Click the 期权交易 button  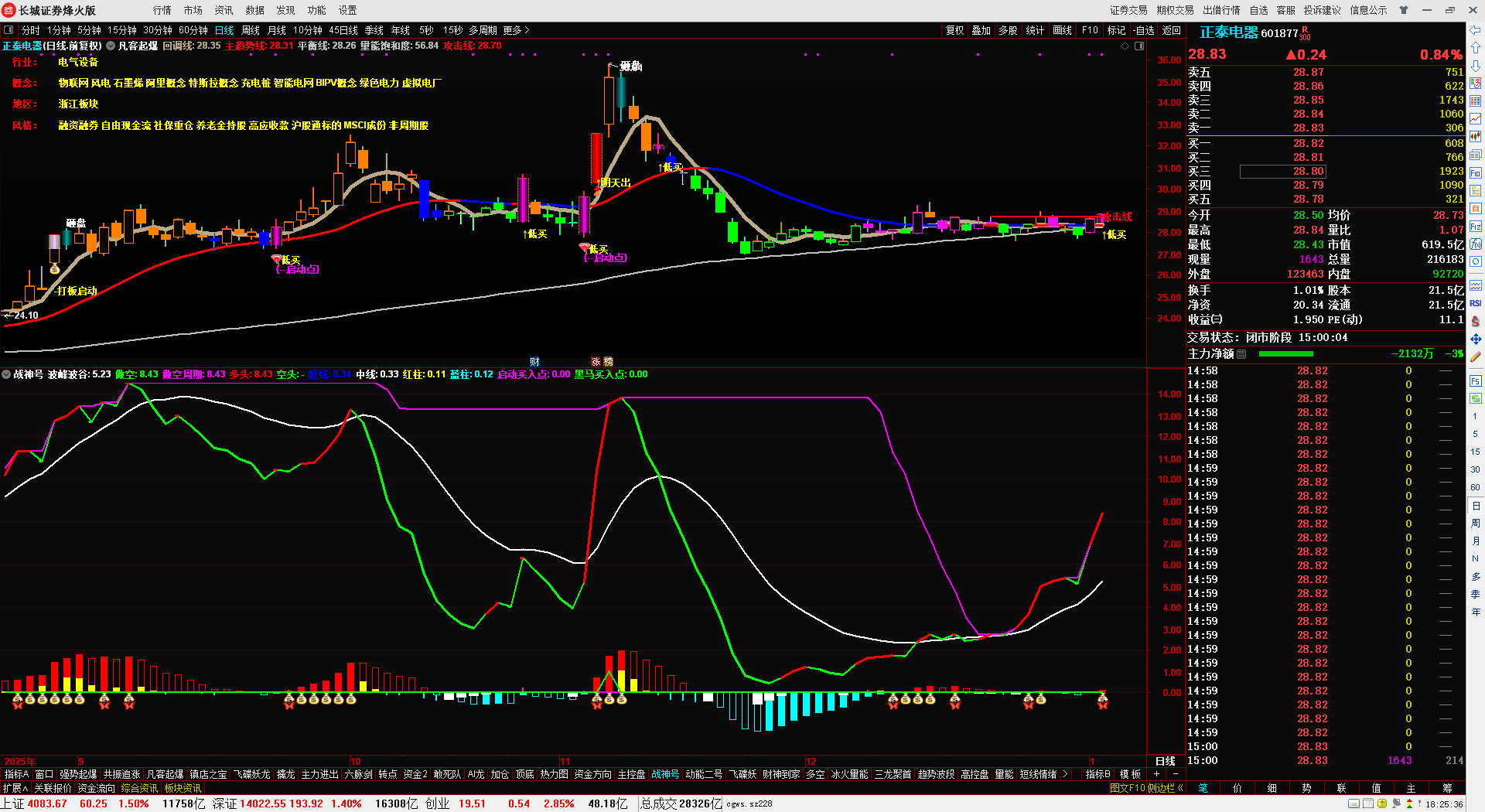pyautogui.click(x=1176, y=10)
